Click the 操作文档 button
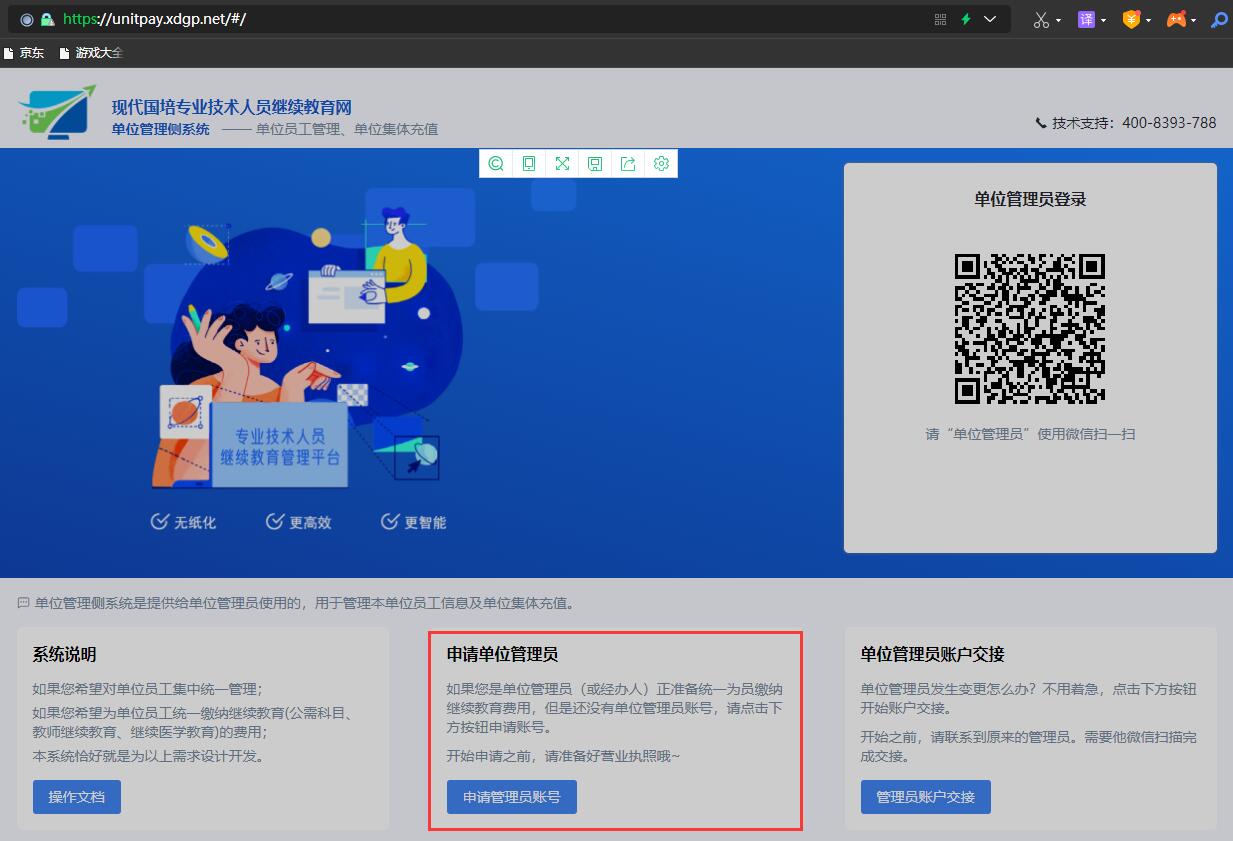 pyautogui.click(x=77, y=797)
